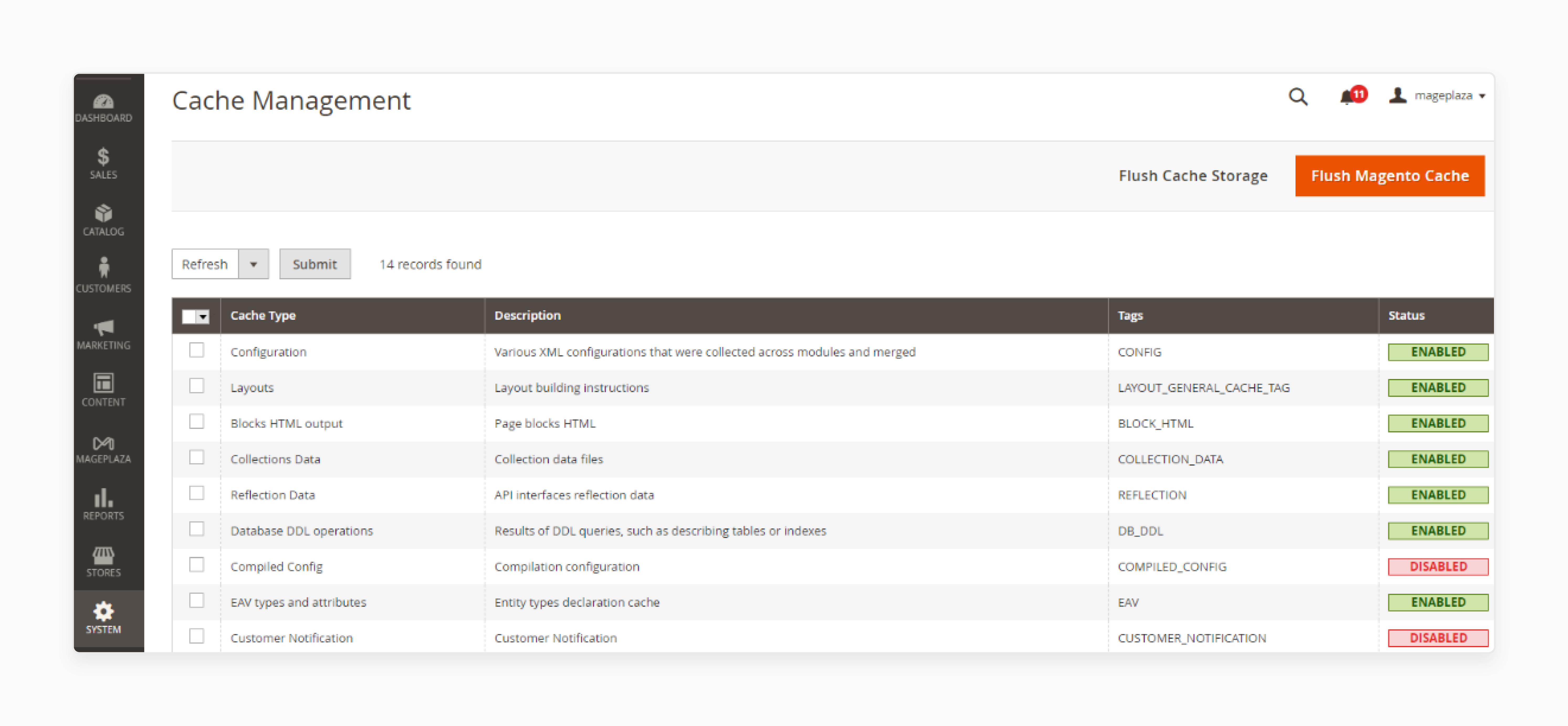This screenshot has width=1568, height=726.
Task: Check the Collections Data row checkbox
Action: pyautogui.click(x=197, y=458)
